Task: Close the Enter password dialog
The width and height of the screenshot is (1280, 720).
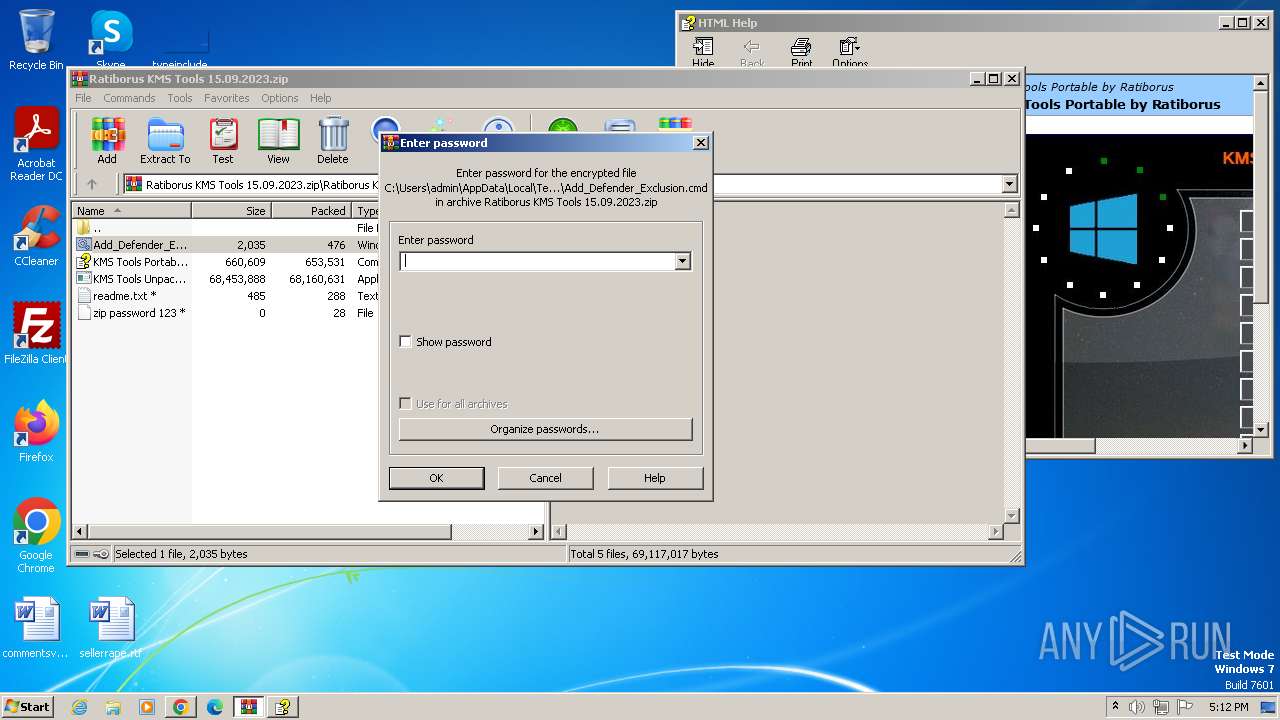Action: [700, 143]
